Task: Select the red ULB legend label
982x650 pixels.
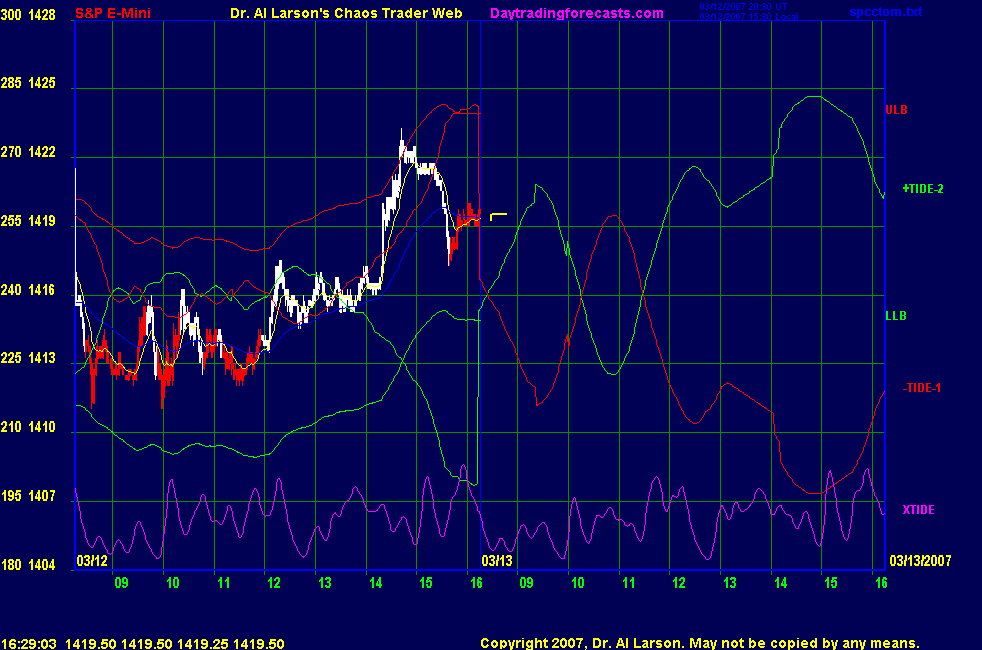Action: click(x=896, y=109)
